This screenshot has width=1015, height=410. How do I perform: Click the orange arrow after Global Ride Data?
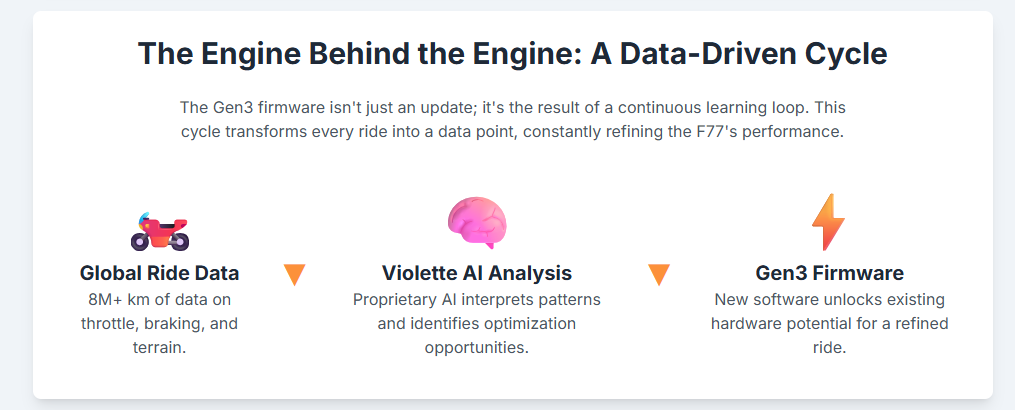coord(294,274)
